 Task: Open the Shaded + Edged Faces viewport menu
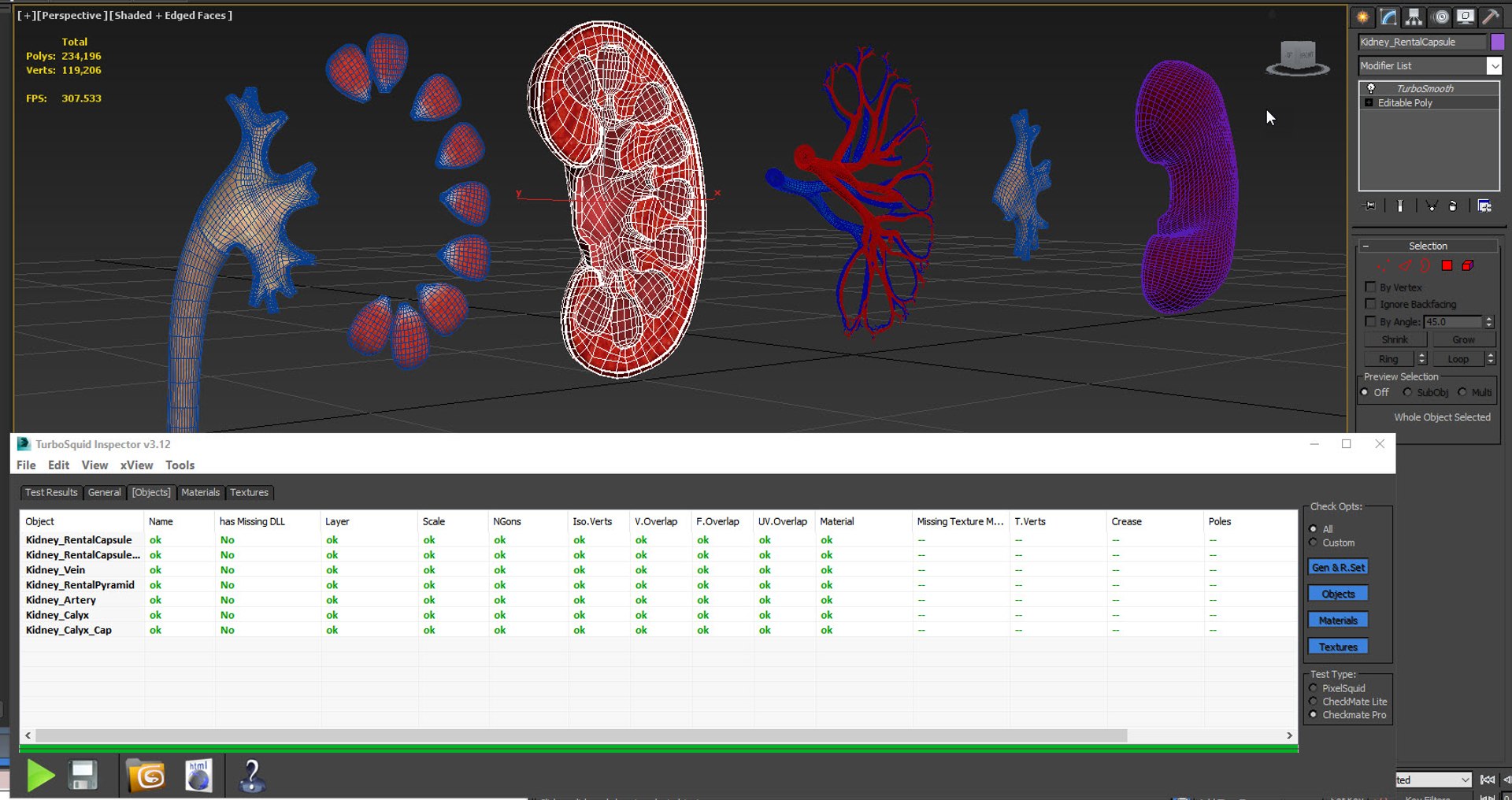pyautogui.click(x=170, y=15)
